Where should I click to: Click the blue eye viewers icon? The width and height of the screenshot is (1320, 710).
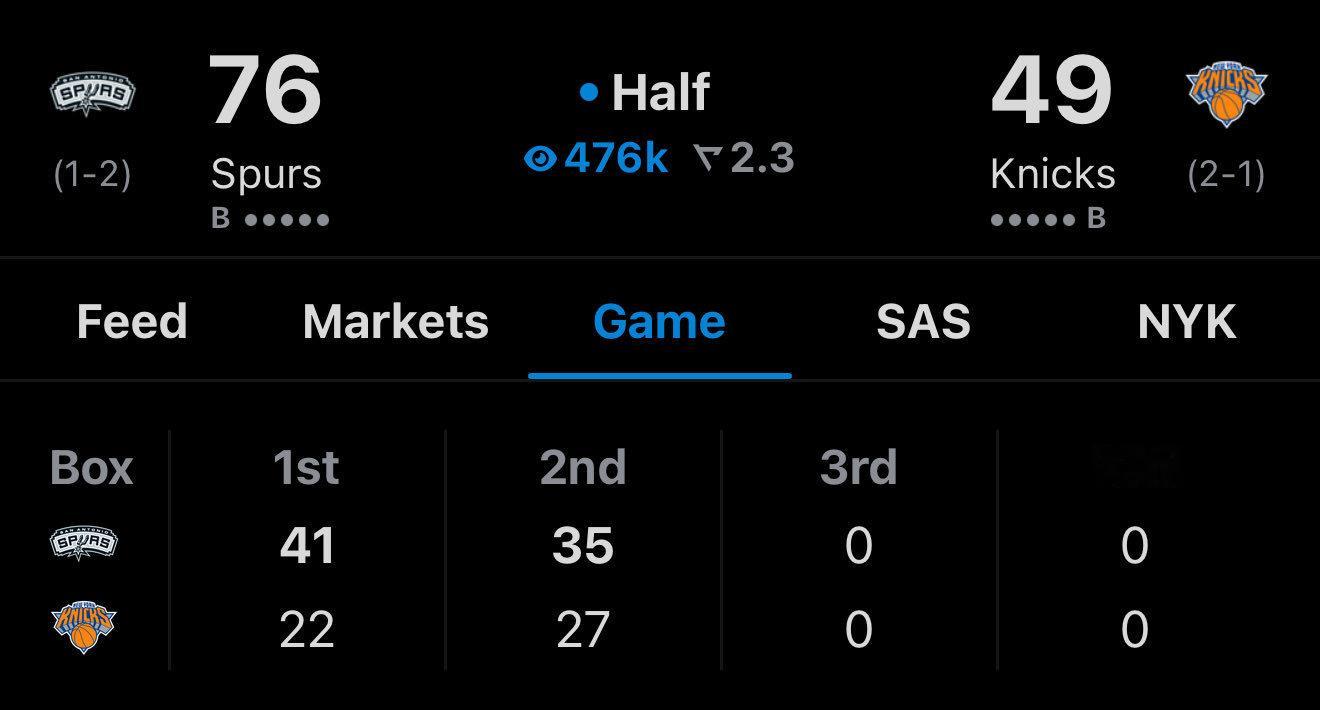(540, 158)
